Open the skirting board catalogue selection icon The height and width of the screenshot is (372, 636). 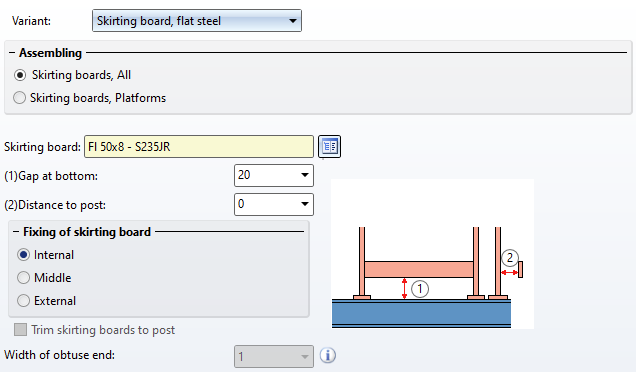pos(329,146)
